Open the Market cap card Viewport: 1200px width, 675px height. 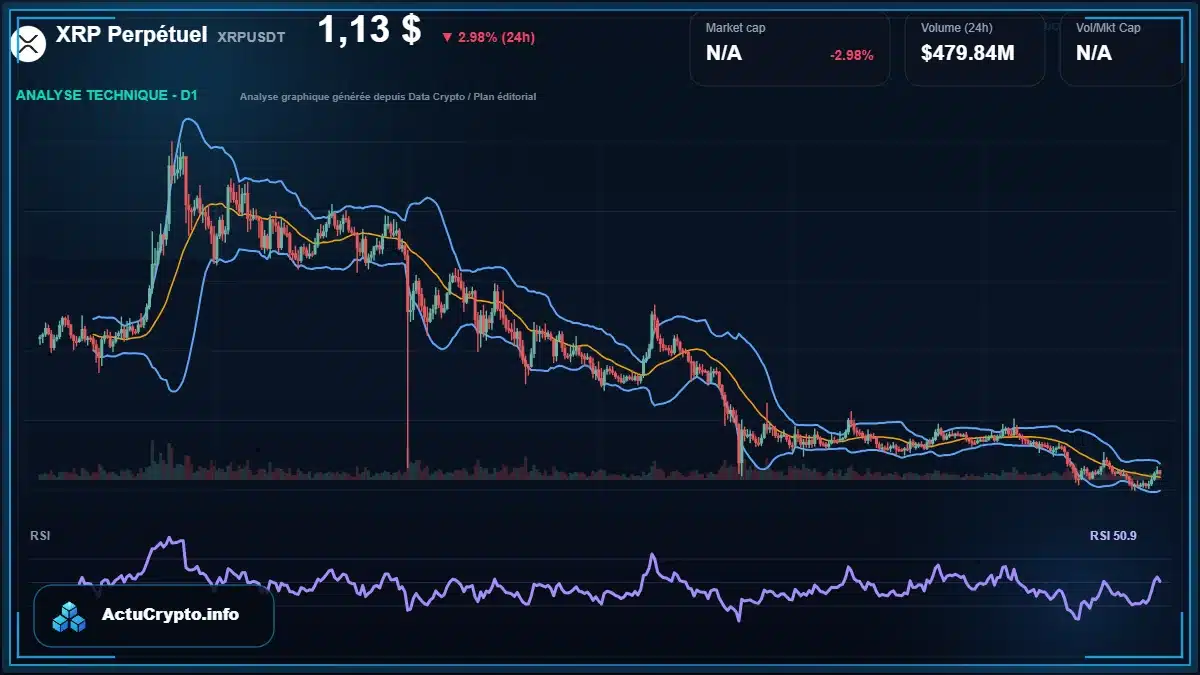click(x=790, y=48)
